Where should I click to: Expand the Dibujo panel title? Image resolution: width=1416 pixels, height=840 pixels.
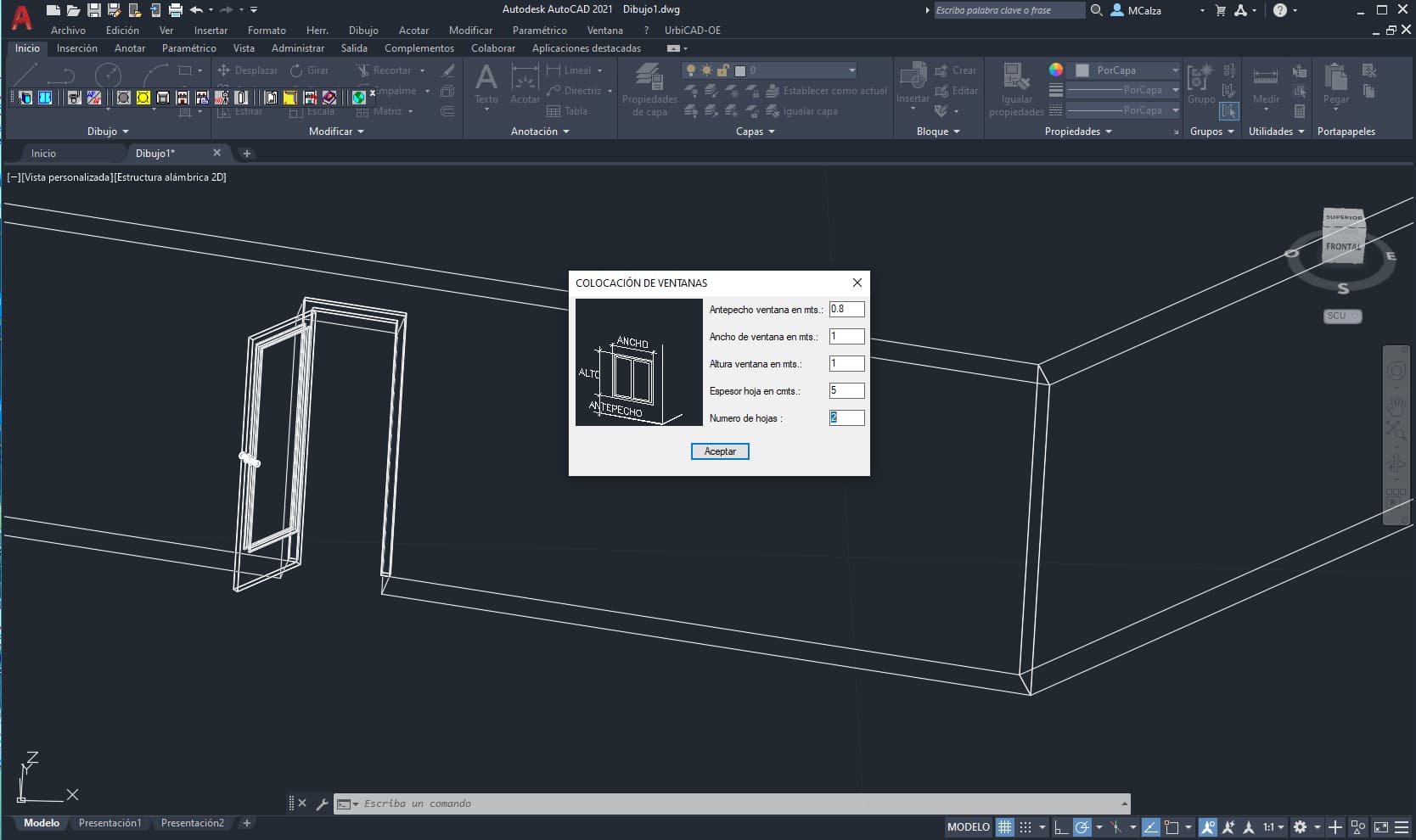click(x=108, y=132)
